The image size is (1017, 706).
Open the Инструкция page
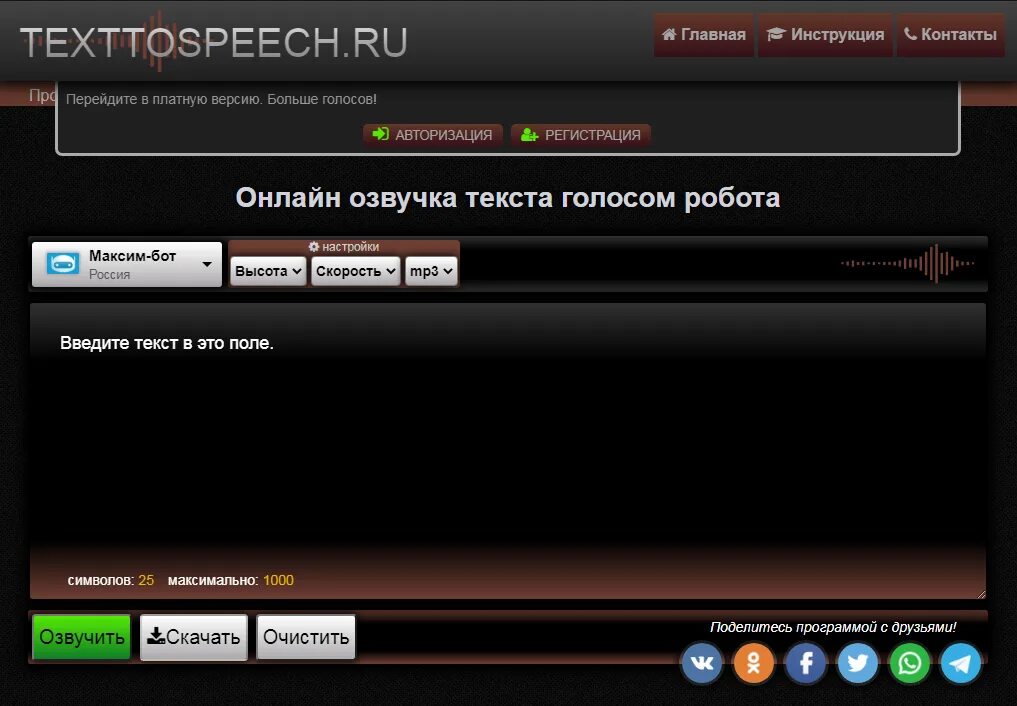pyautogui.click(x=825, y=34)
